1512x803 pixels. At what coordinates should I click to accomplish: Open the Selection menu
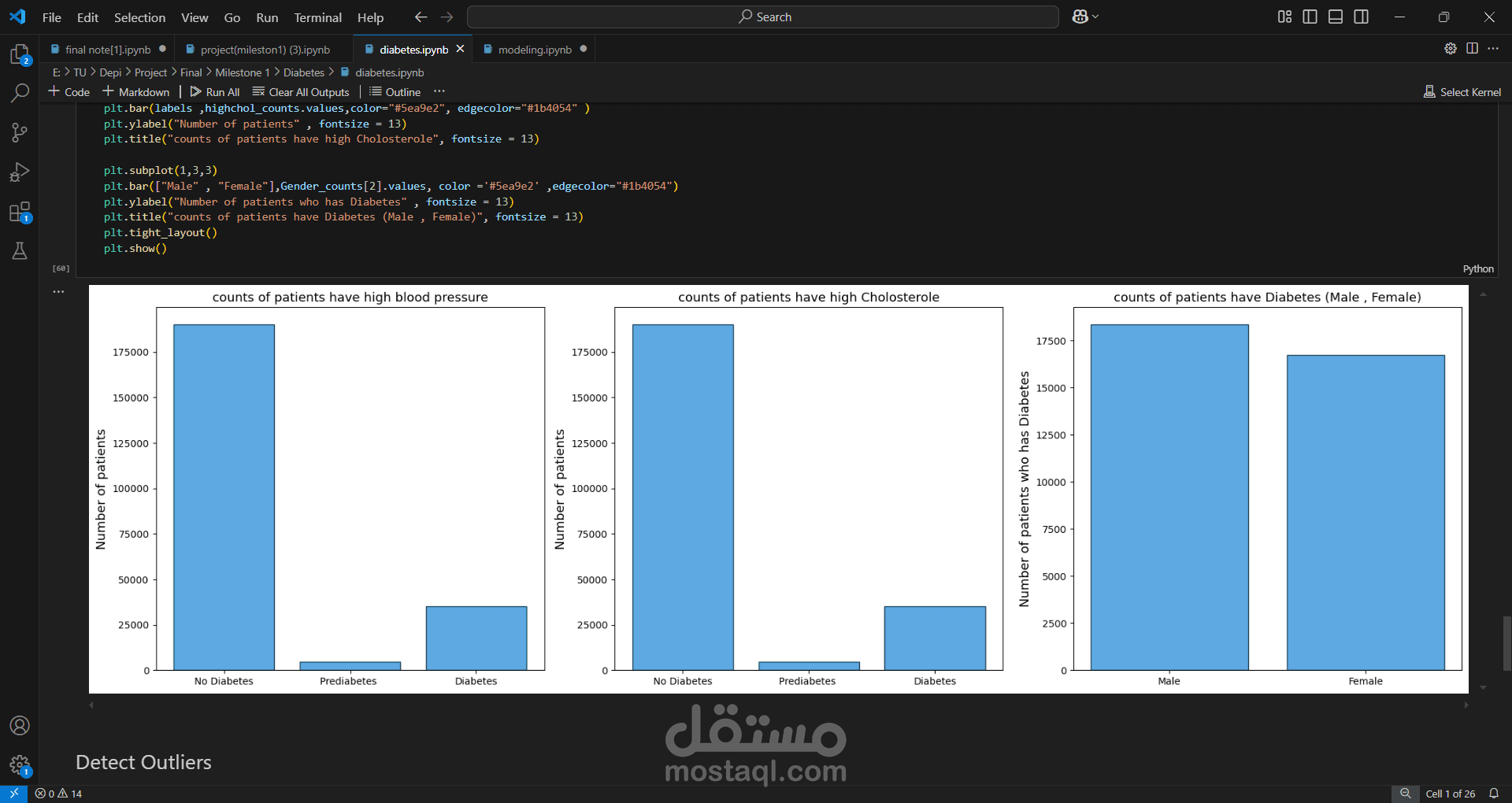point(139,17)
